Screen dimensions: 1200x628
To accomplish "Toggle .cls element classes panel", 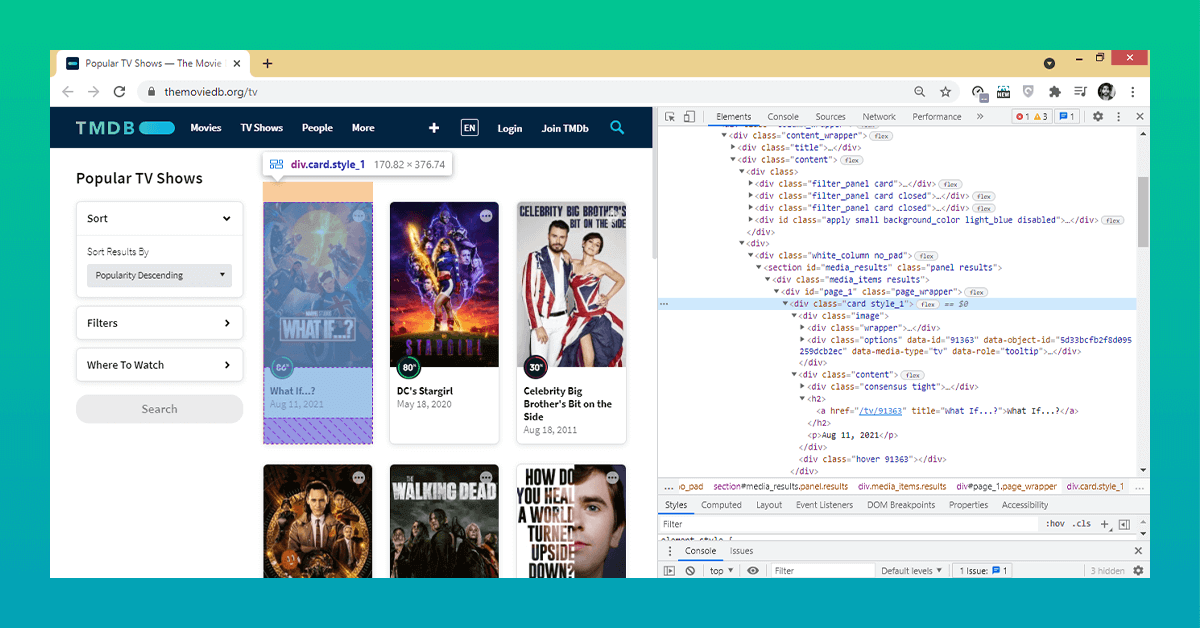I will (x=1081, y=524).
